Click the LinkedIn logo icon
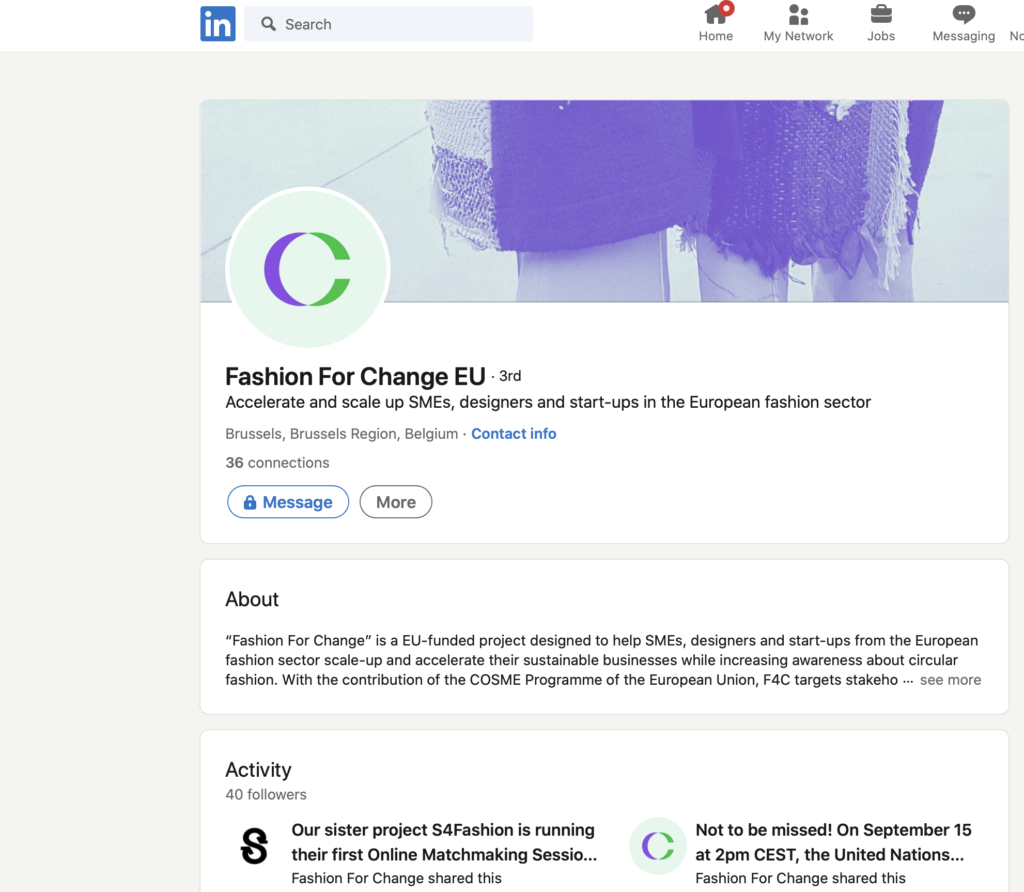Image resolution: width=1024 pixels, height=892 pixels. (x=217, y=24)
